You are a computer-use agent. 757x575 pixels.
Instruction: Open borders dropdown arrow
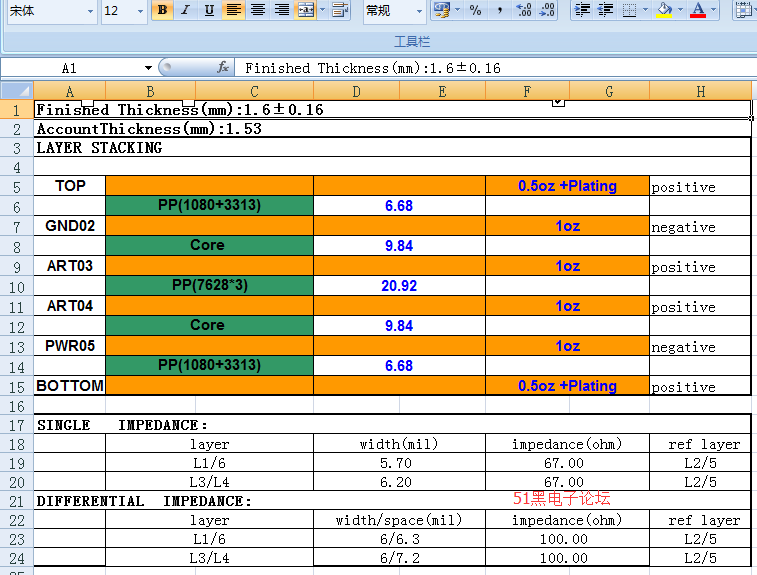point(645,10)
